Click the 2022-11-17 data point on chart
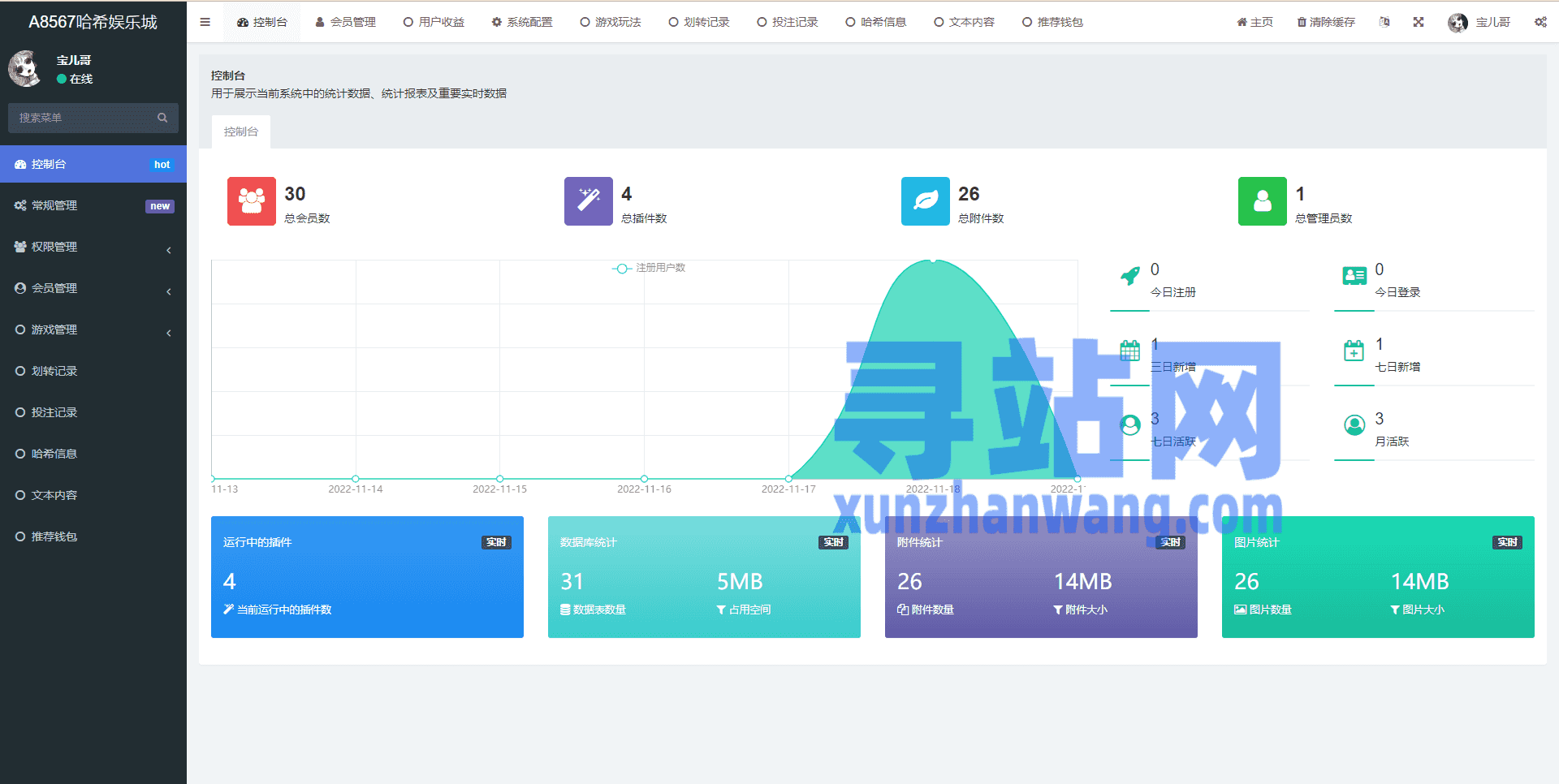The image size is (1559, 784). [x=788, y=479]
